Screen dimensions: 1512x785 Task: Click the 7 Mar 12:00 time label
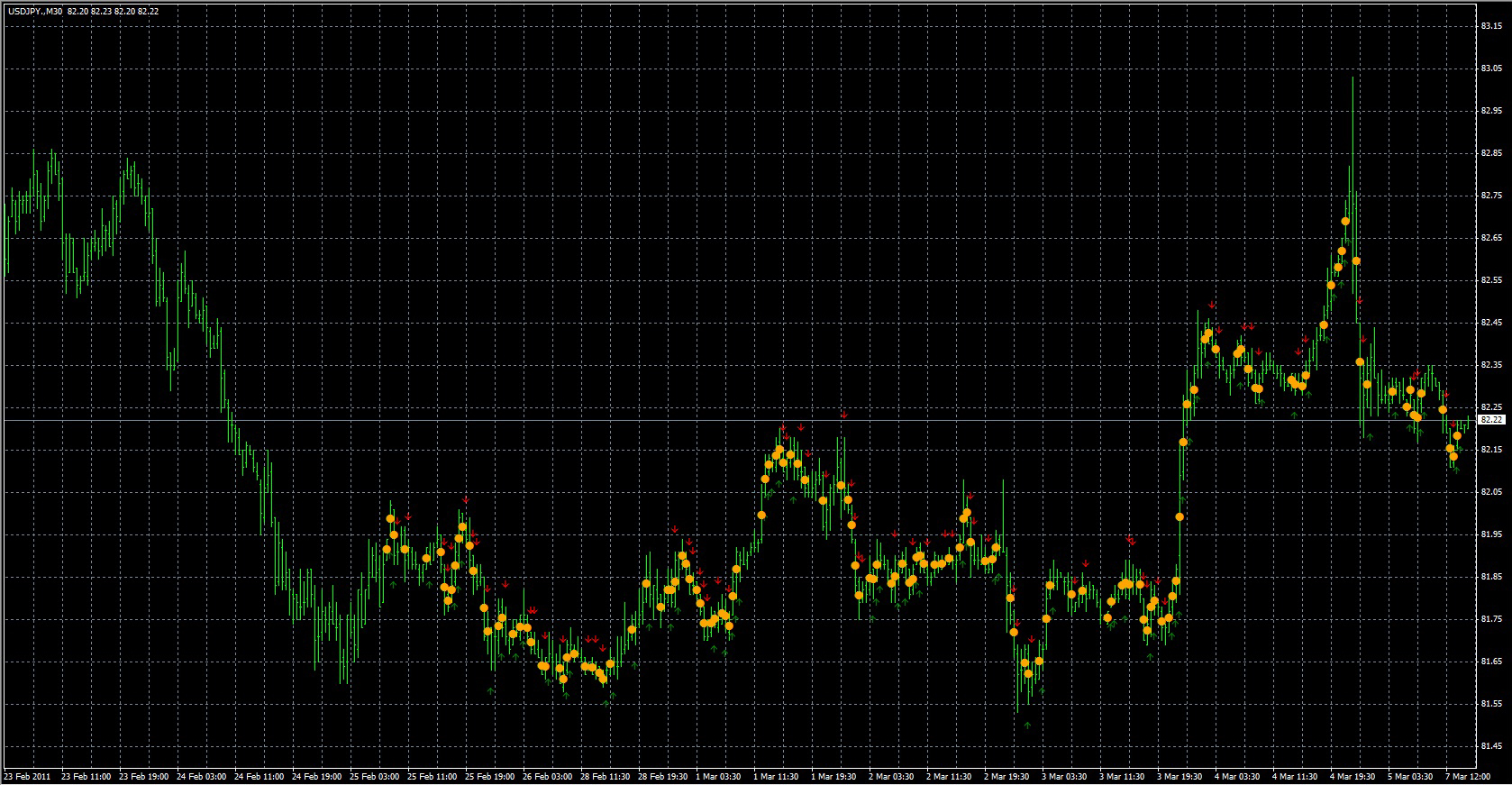(1470, 776)
